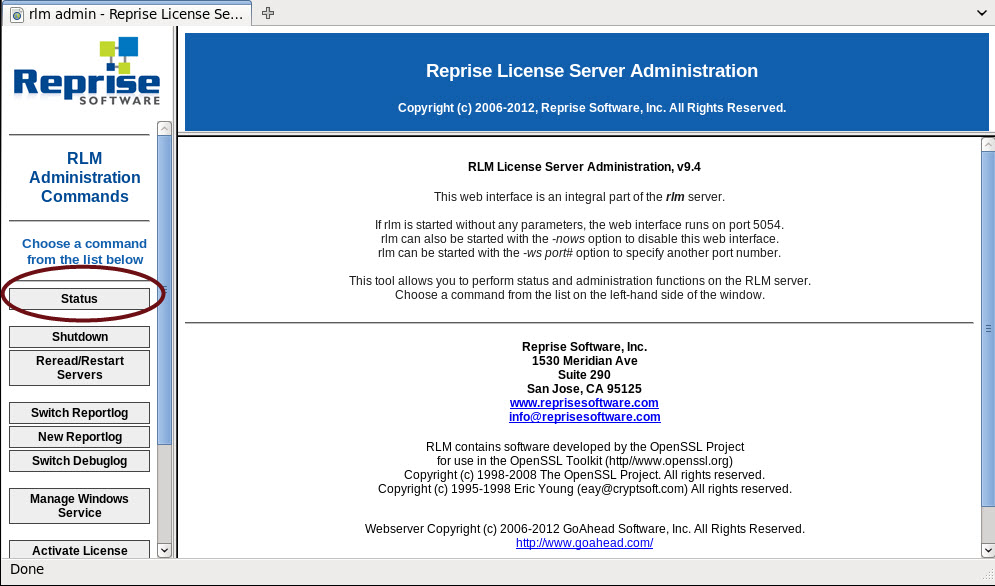
Task: Open Manage Windows Service
Action: point(80,506)
